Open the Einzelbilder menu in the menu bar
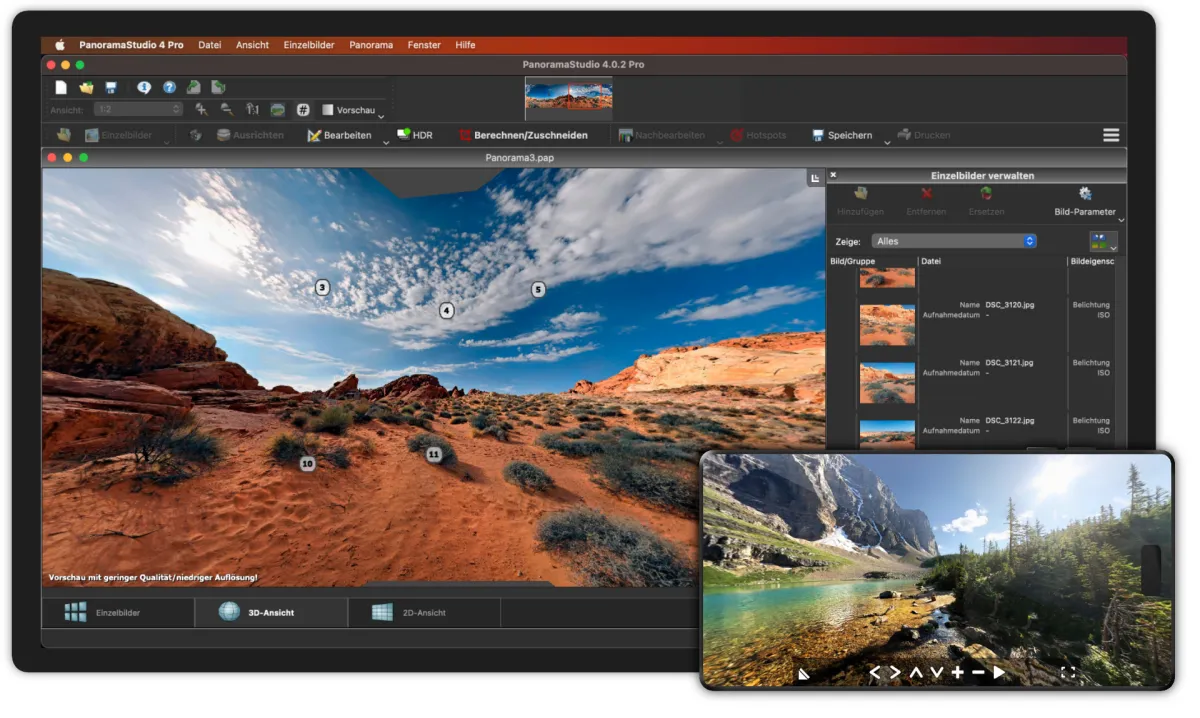Screen dimensions: 1200x718 308,45
